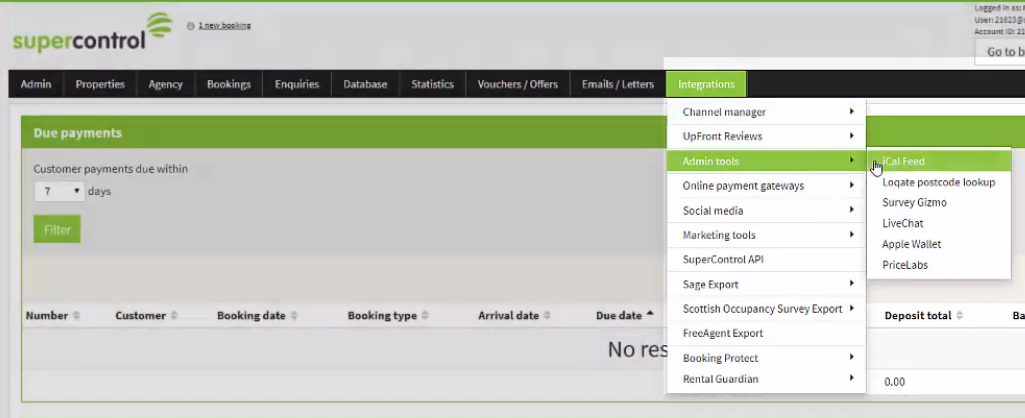This screenshot has width=1025, height=418.
Task: Sort by Deposit total column
Action: 924,316
